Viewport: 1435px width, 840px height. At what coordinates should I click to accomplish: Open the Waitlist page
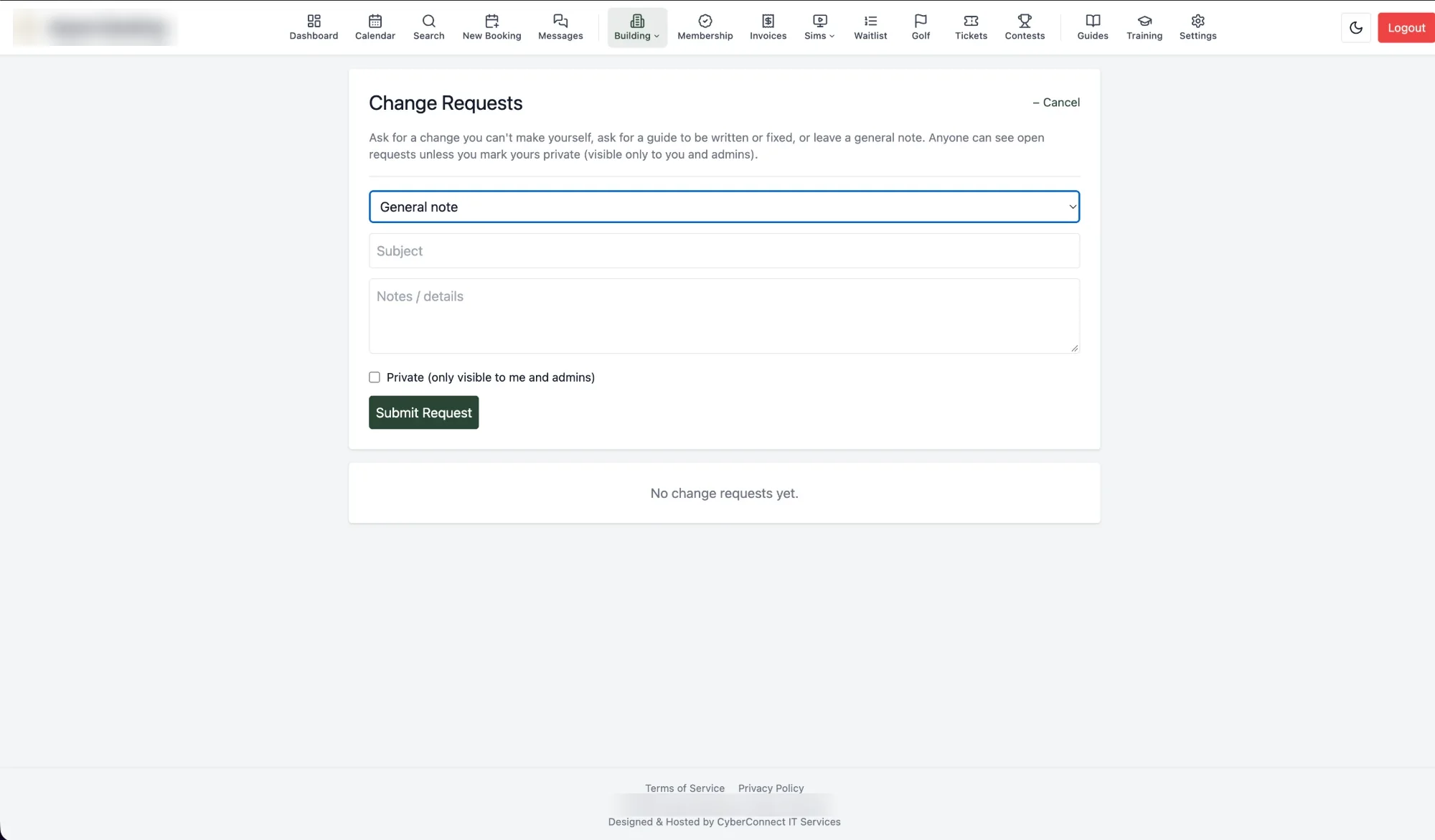click(870, 27)
